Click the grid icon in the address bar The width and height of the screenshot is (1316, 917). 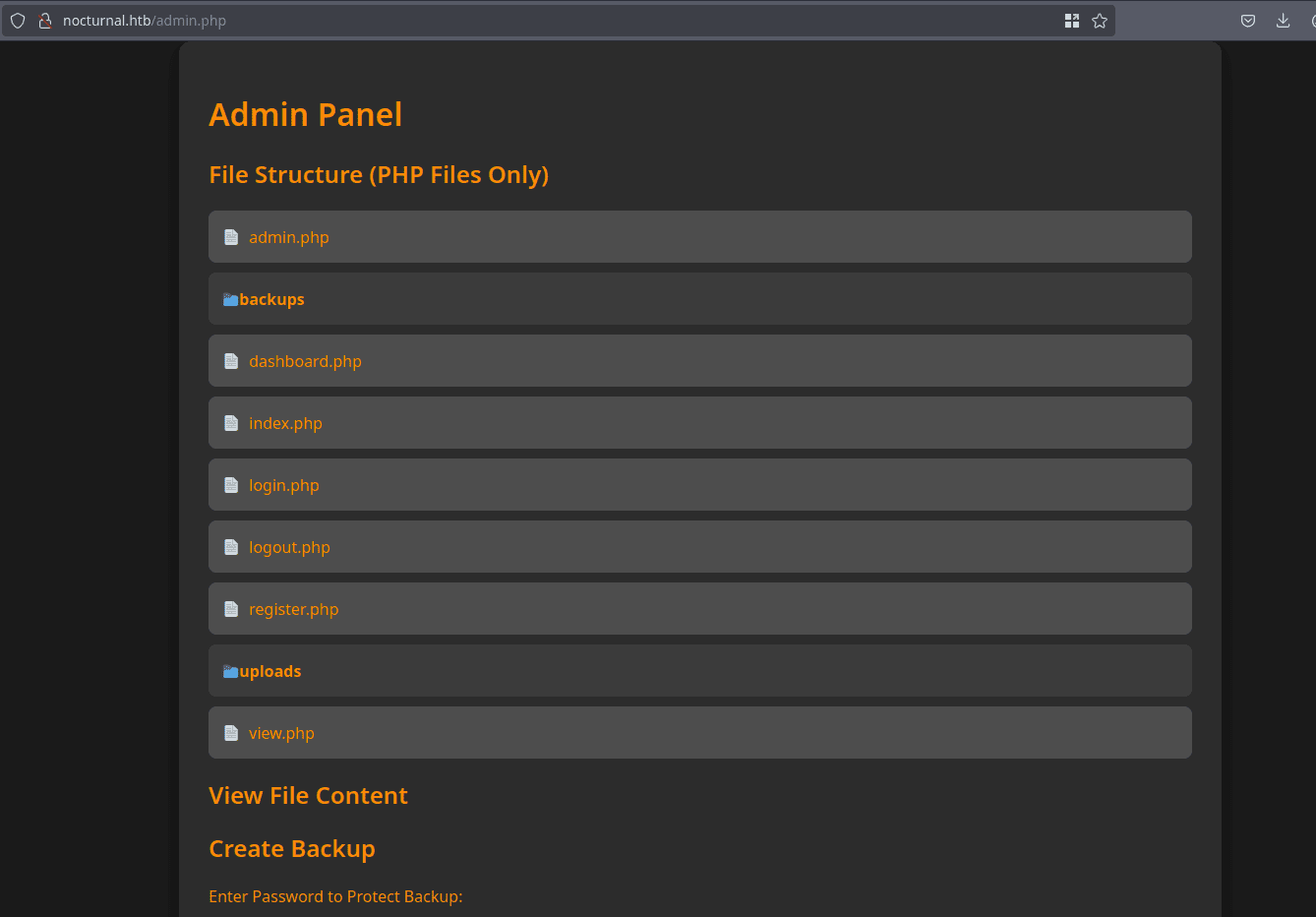[1072, 21]
